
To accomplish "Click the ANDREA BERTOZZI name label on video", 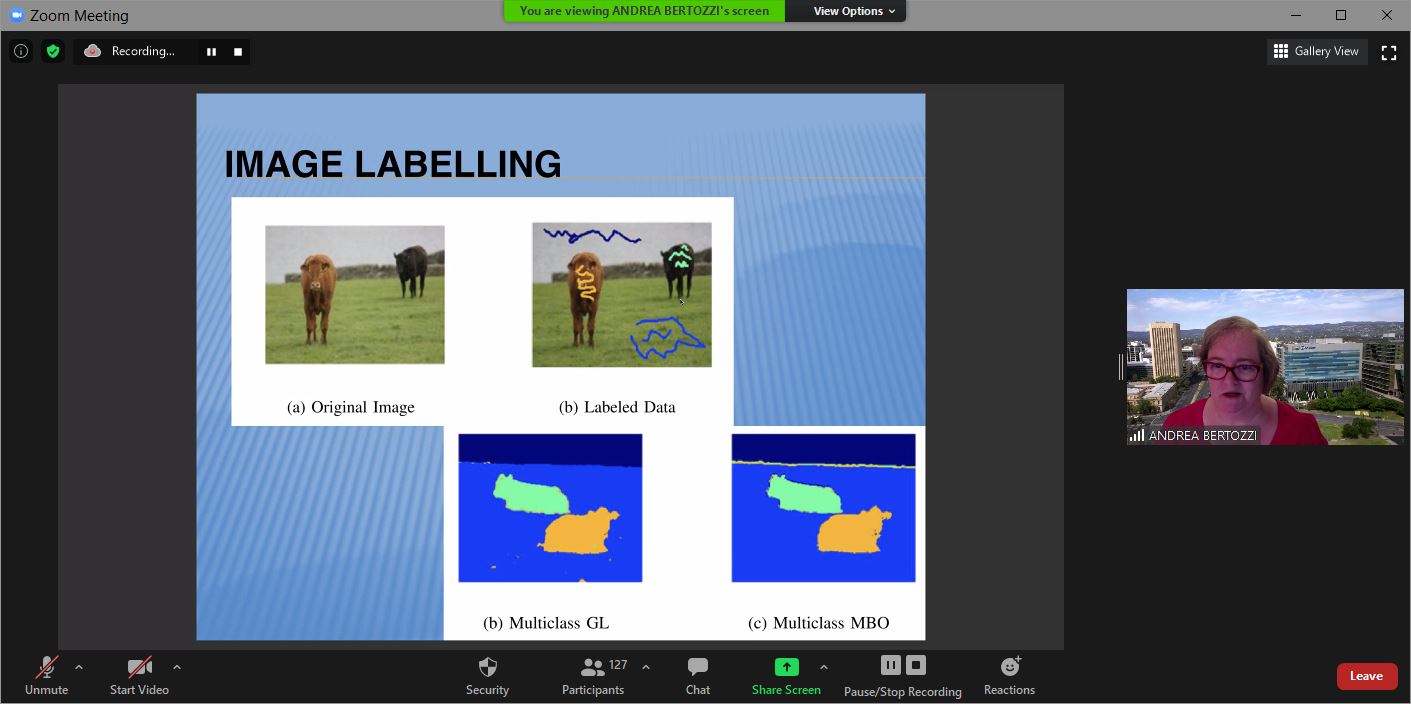I will pyautogui.click(x=1202, y=436).
